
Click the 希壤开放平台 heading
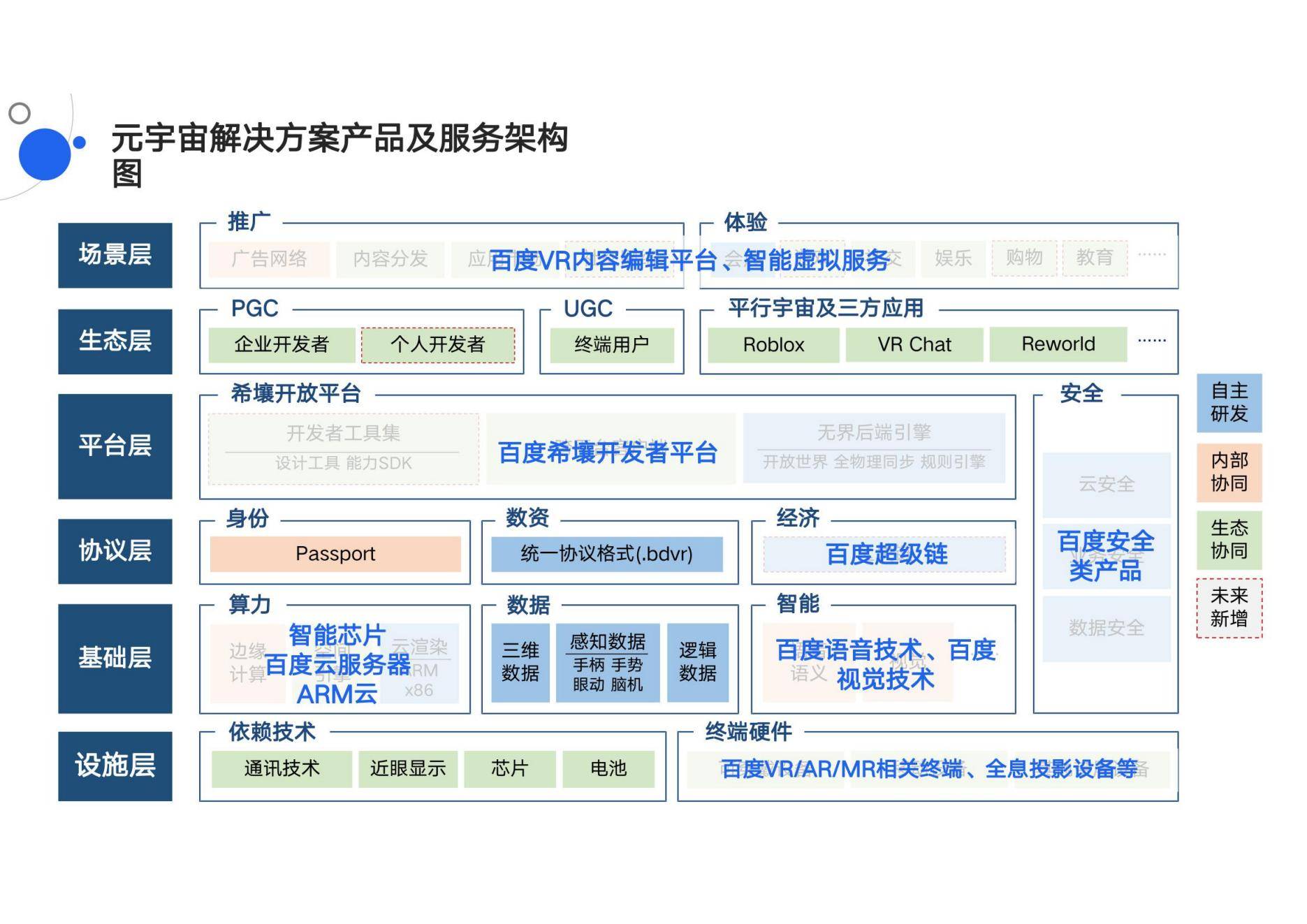point(295,393)
